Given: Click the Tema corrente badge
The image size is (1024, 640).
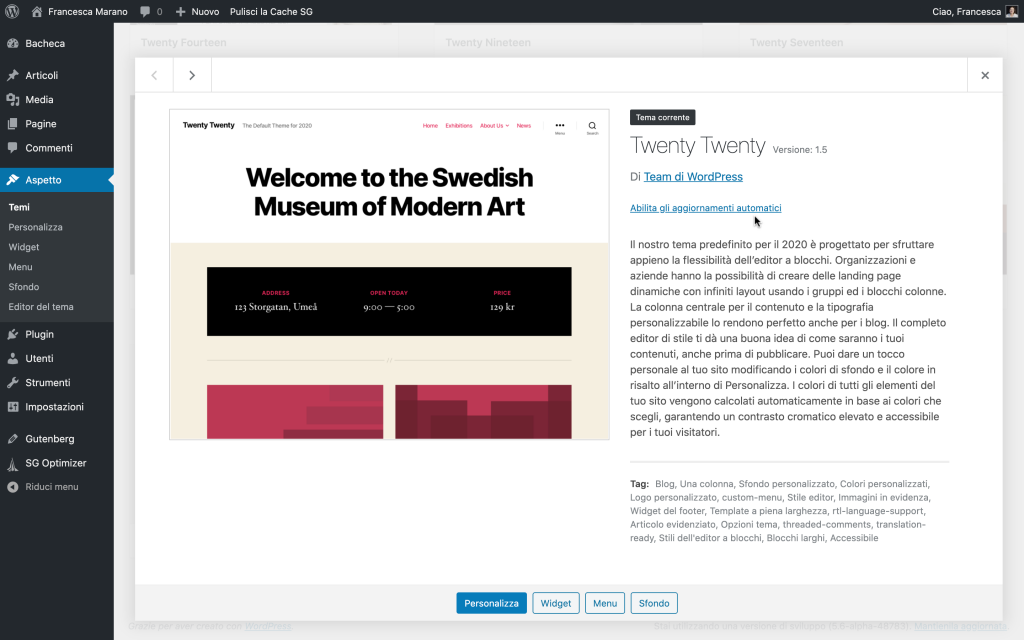Looking at the screenshot, I should [x=662, y=118].
